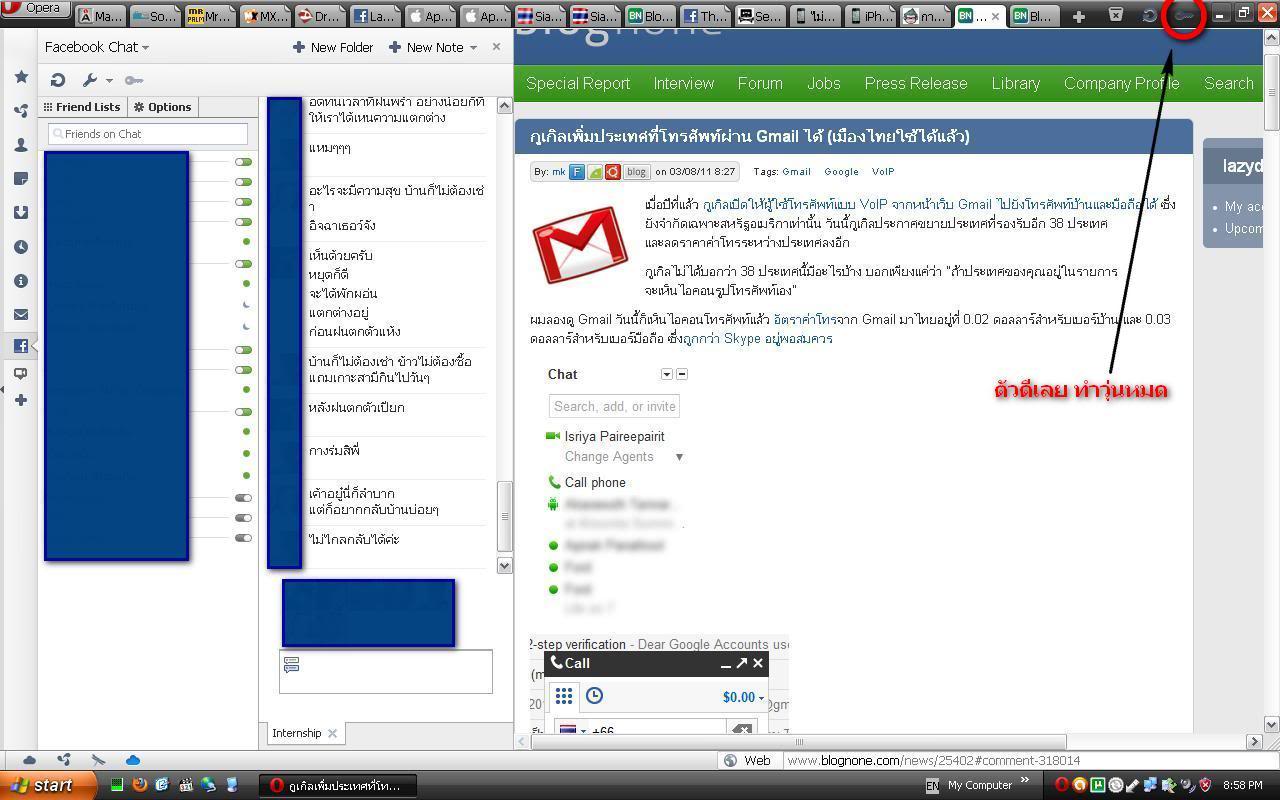
Task: Toggle the first grey switch in Friend Lists
Action: tap(243, 497)
